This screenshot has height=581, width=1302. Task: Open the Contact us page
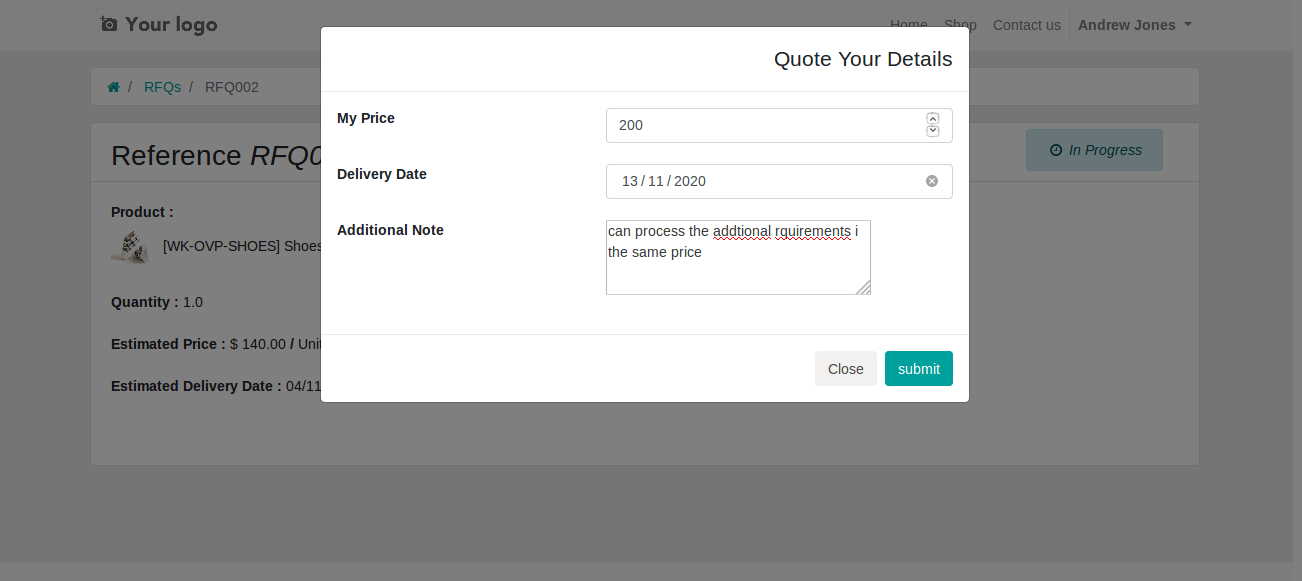click(x=1026, y=25)
